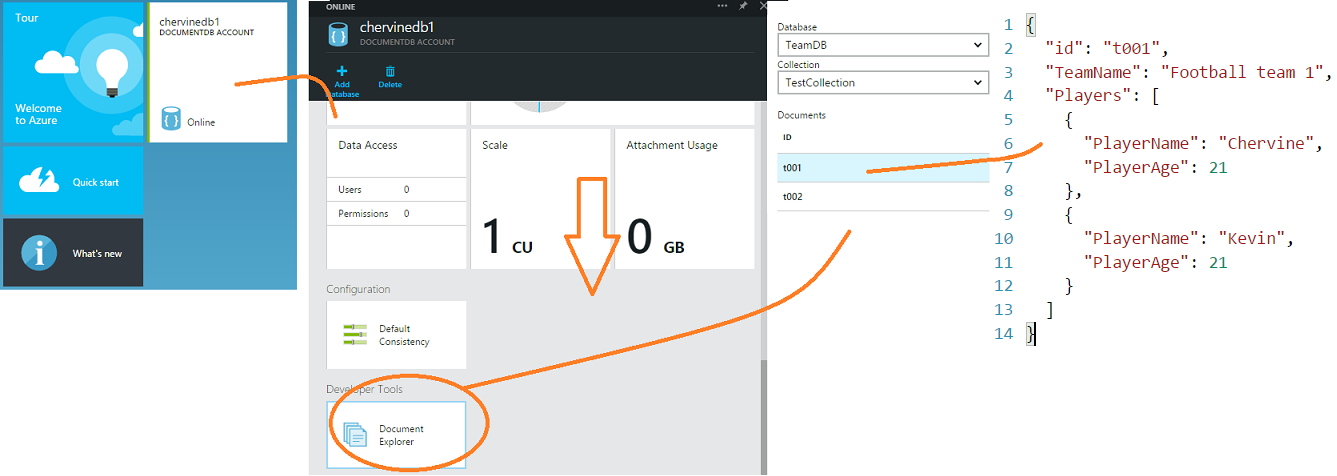
Task: Open the What's new tile
Action: coord(73,253)
